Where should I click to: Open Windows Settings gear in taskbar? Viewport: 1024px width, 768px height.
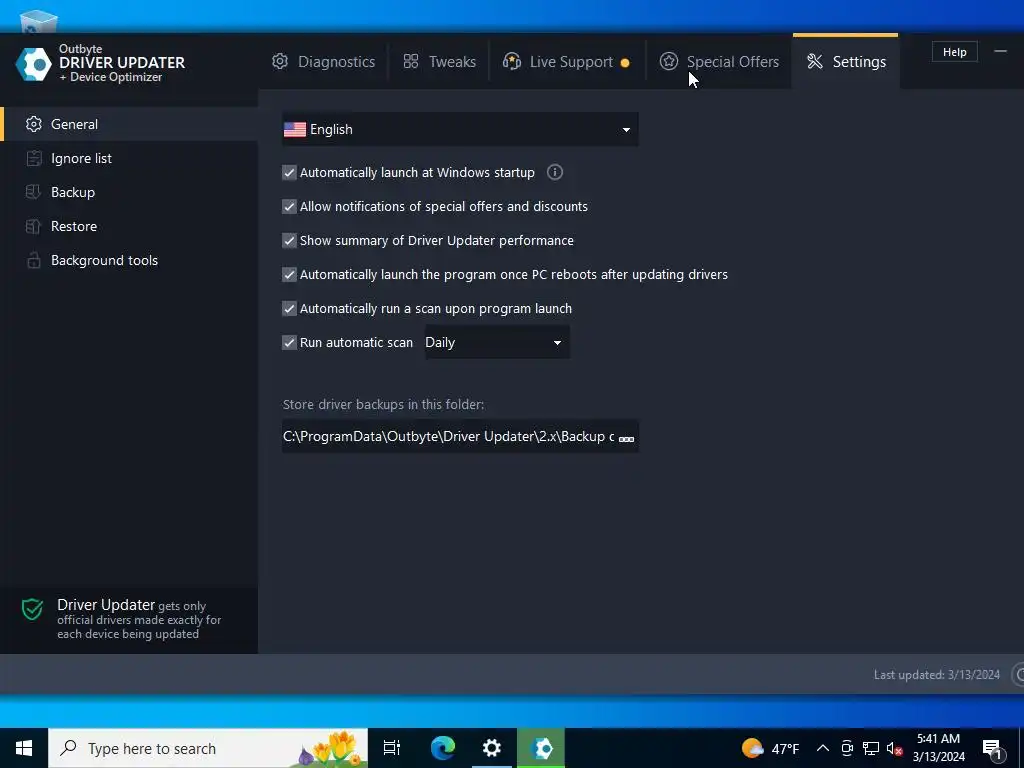[492, 748]
